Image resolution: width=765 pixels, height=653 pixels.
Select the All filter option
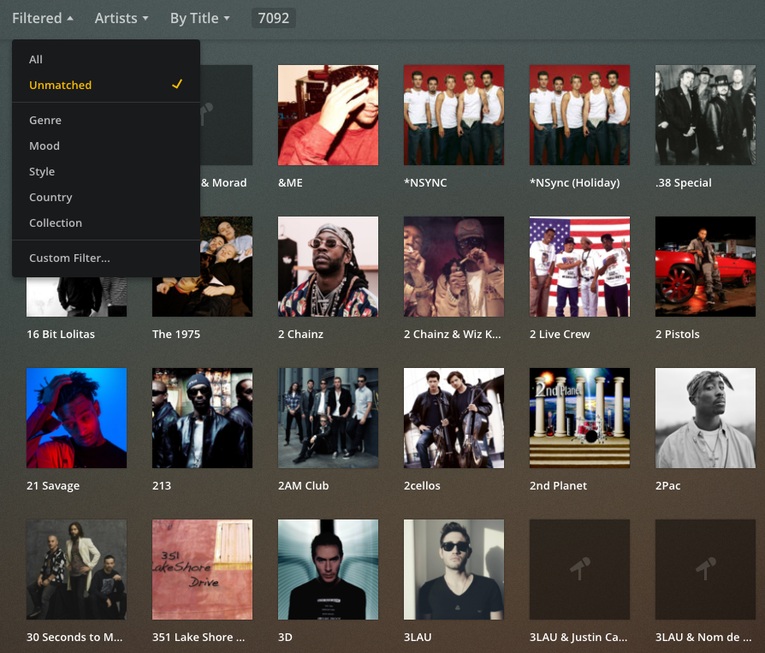tap(106, 60)
